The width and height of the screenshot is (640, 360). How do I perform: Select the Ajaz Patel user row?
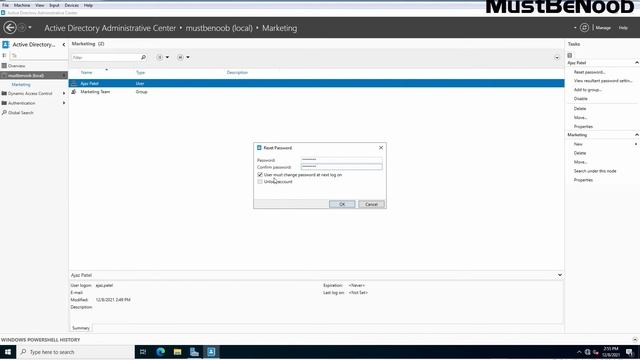[316, 83]
